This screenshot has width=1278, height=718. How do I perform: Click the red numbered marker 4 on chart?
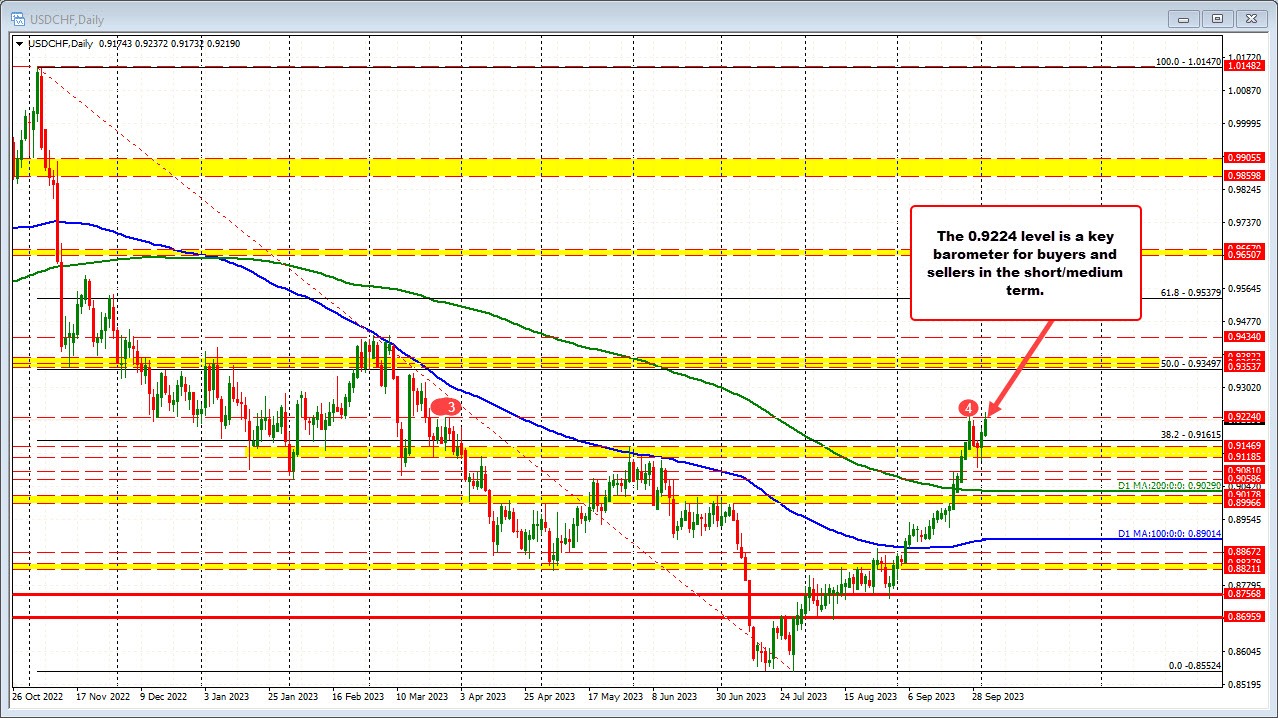(967, 408)
